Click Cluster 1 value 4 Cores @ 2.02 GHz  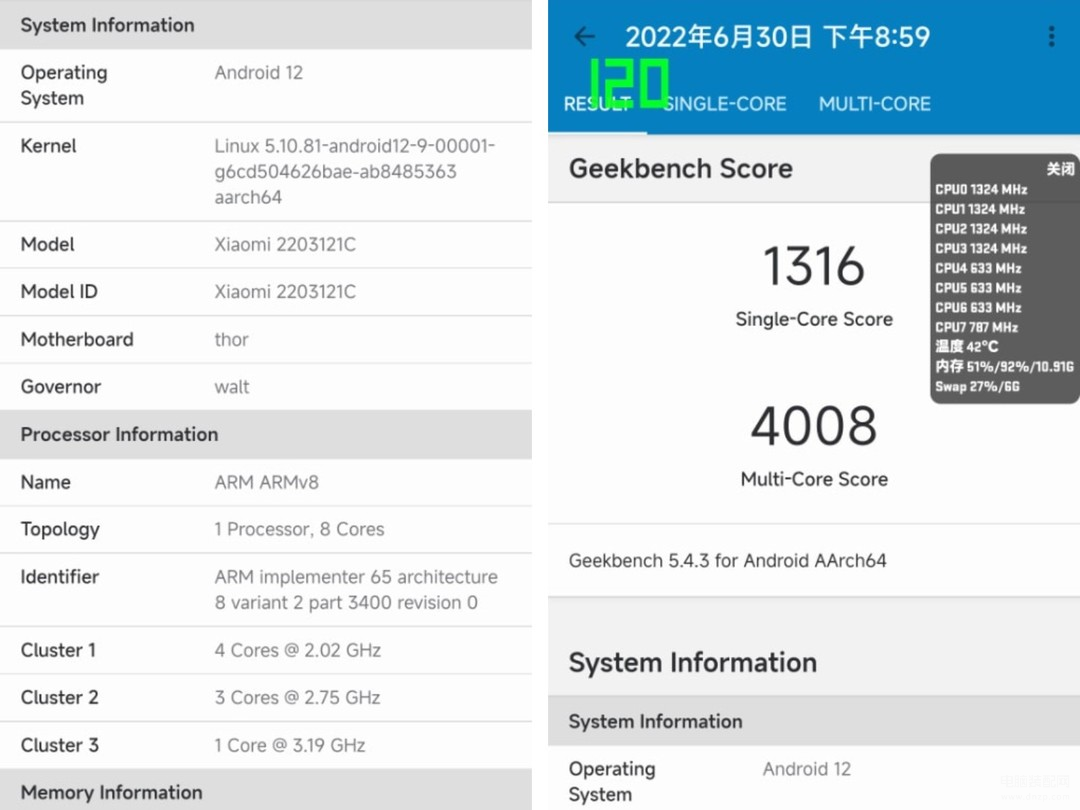point(298,650)
